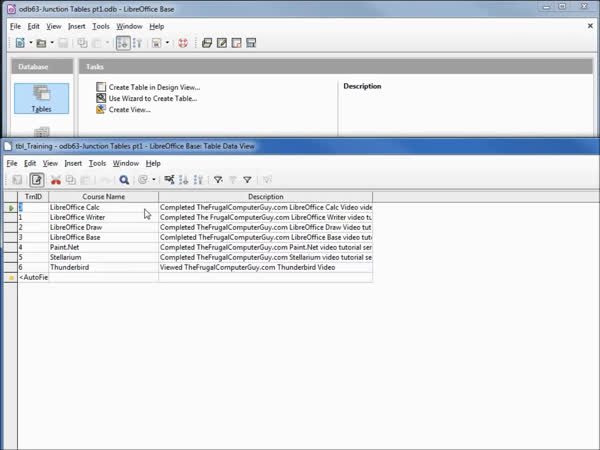This screenshot has height=450, width=600.
Task: Click Copy icon in main Base toolbar
Action: pos(82,43)
